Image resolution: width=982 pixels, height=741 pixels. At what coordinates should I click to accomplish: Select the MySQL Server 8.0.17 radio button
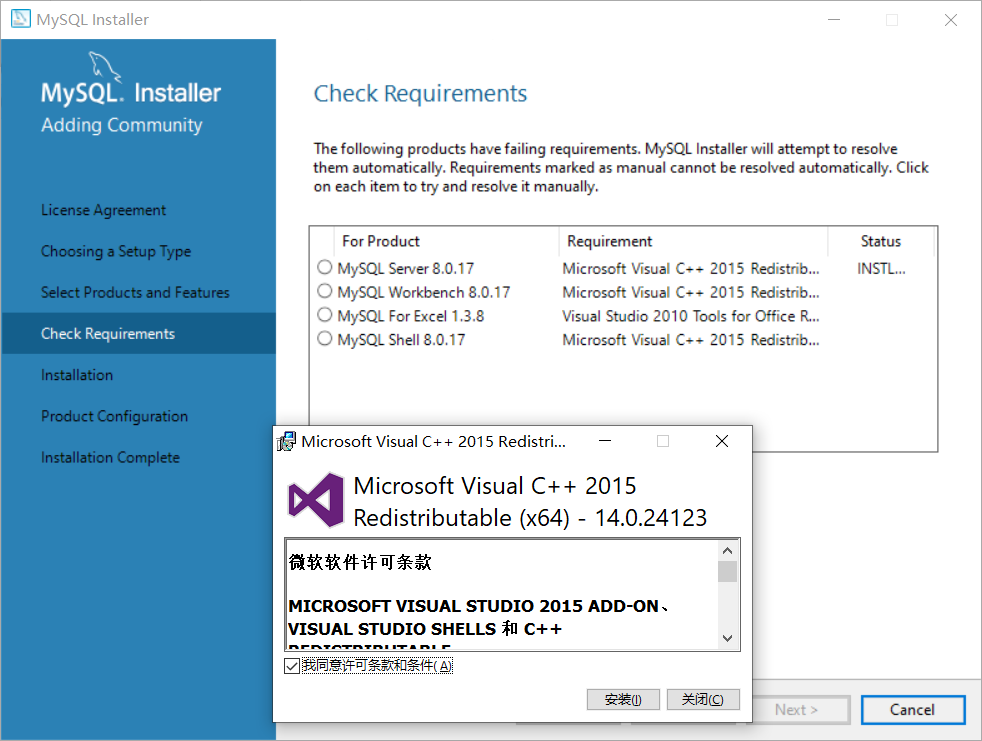pyautogui.click(x=324, y=267)
